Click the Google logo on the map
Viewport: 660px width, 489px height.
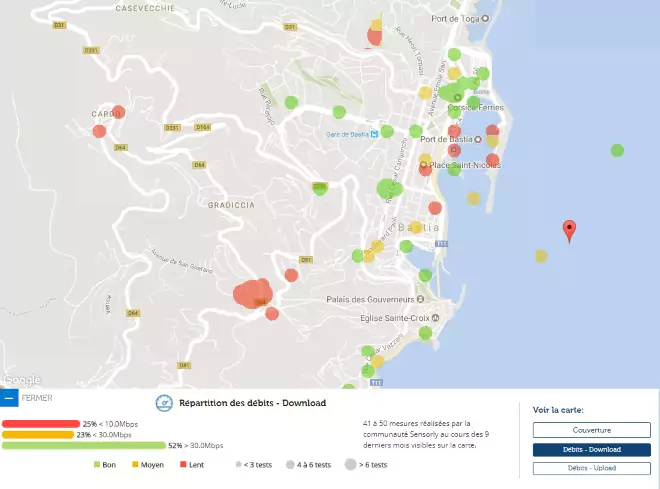point(22,379)
